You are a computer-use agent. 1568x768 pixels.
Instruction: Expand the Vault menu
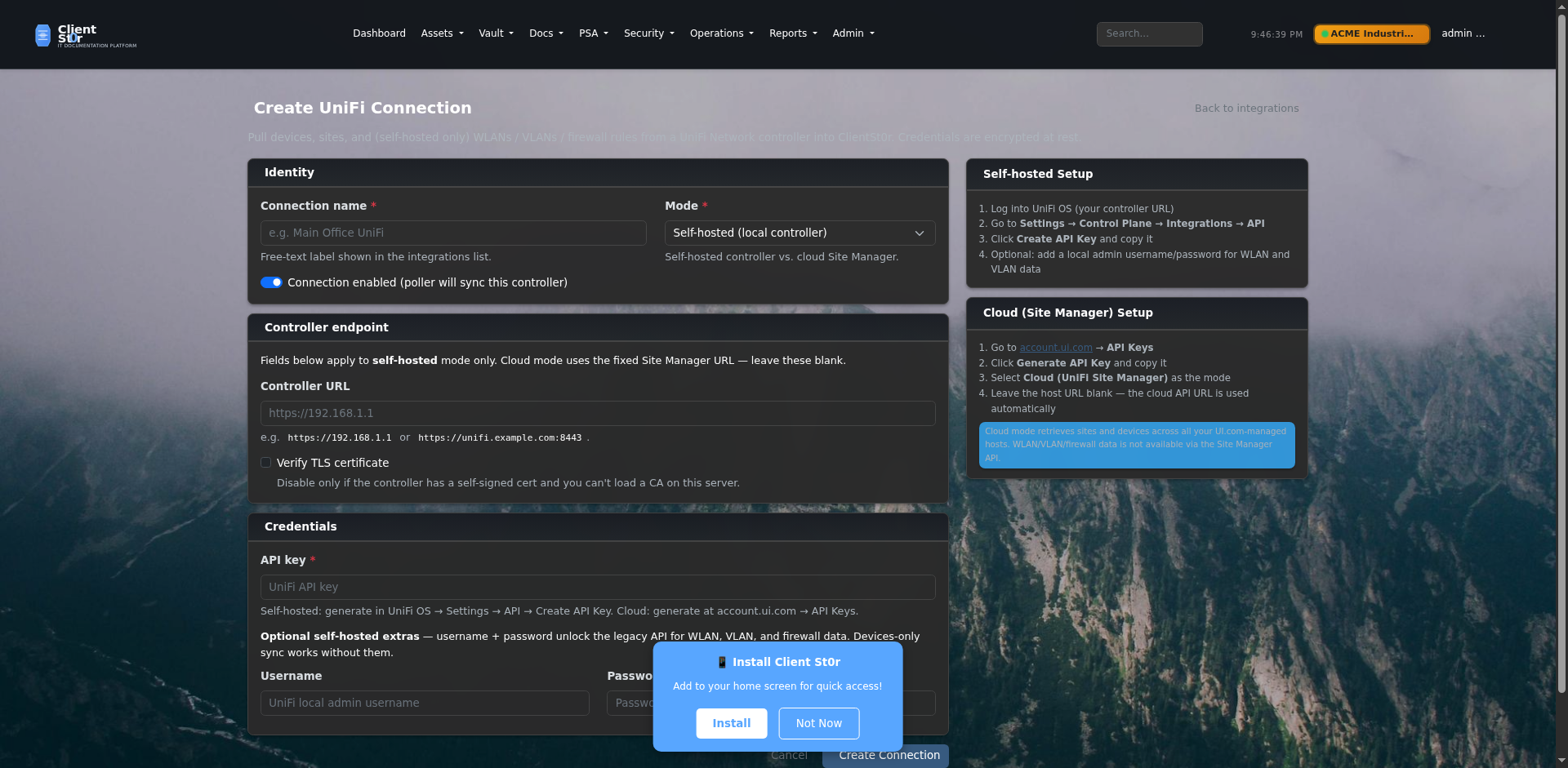[x=496, y=33]
